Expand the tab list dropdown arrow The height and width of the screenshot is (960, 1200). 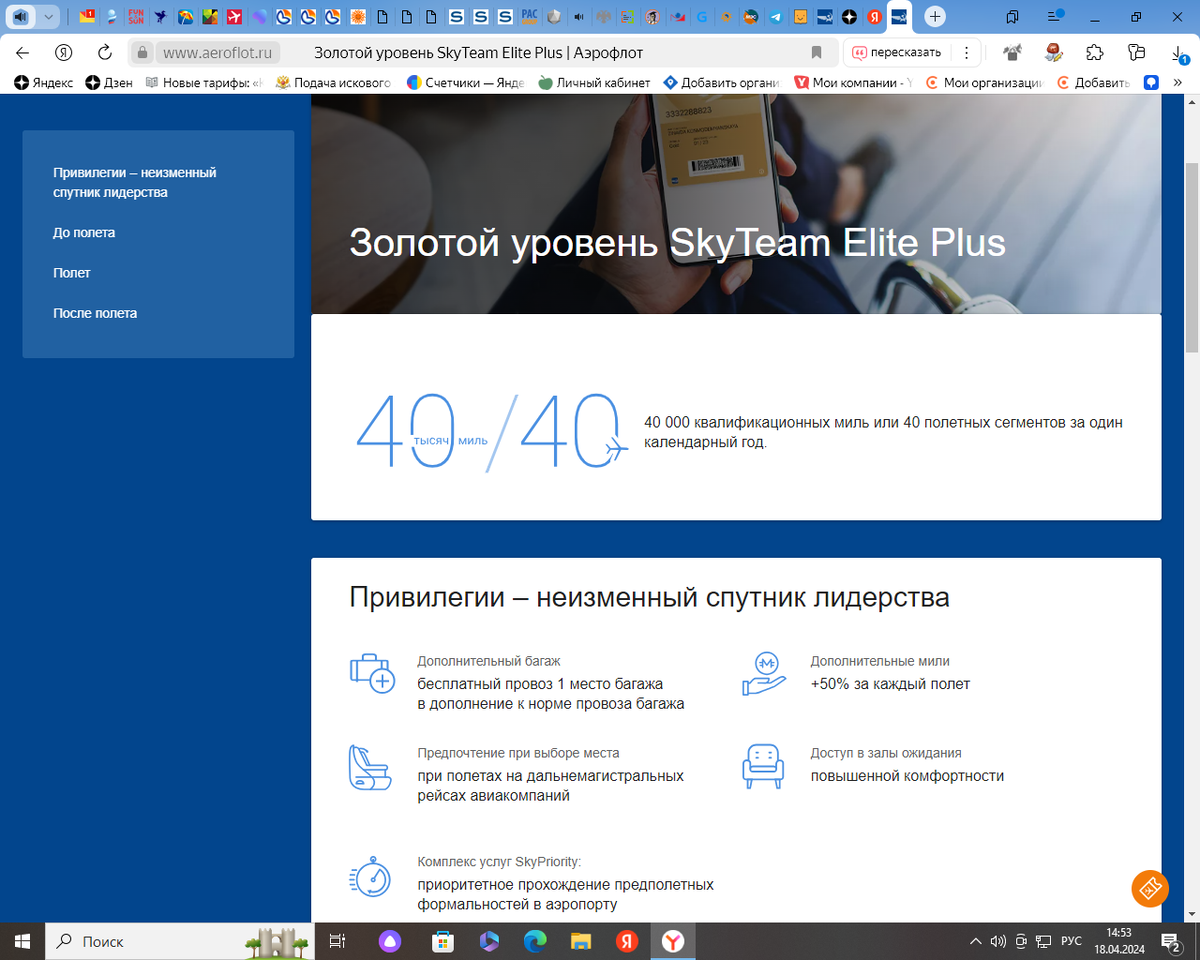(x=48, y=17)
